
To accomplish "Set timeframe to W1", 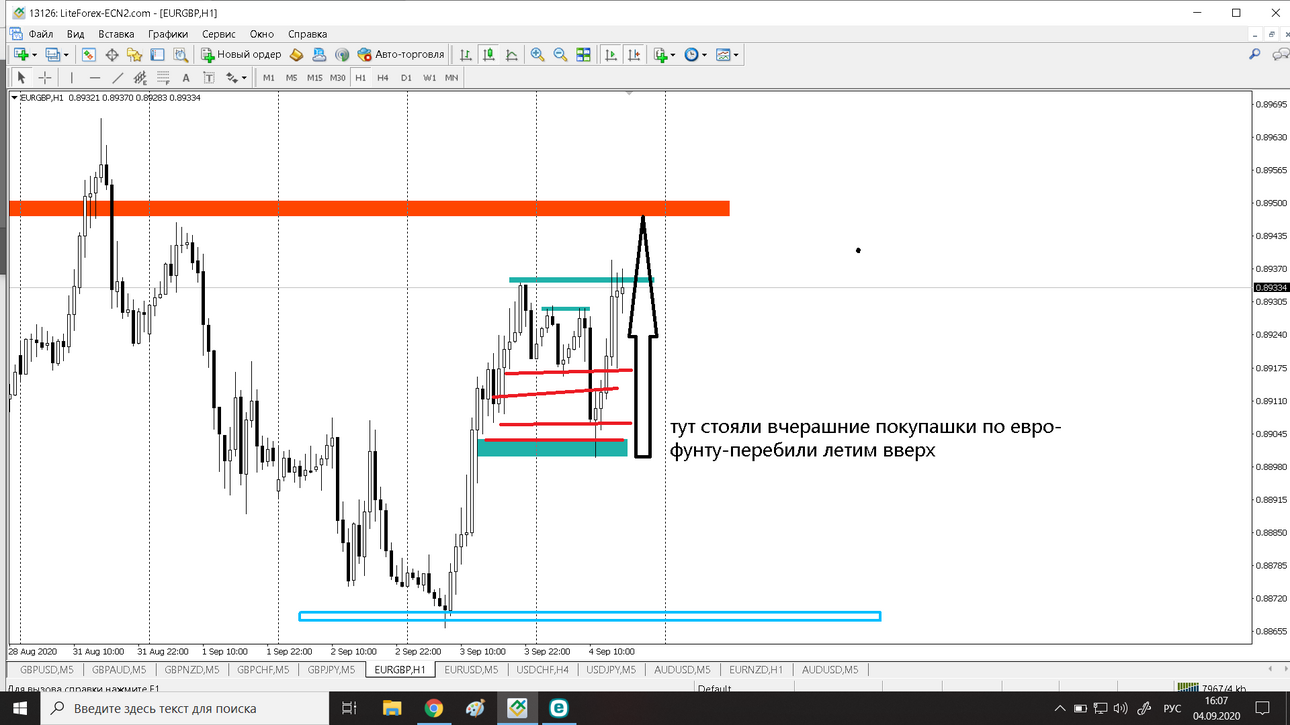I will [x=429, y=77].
